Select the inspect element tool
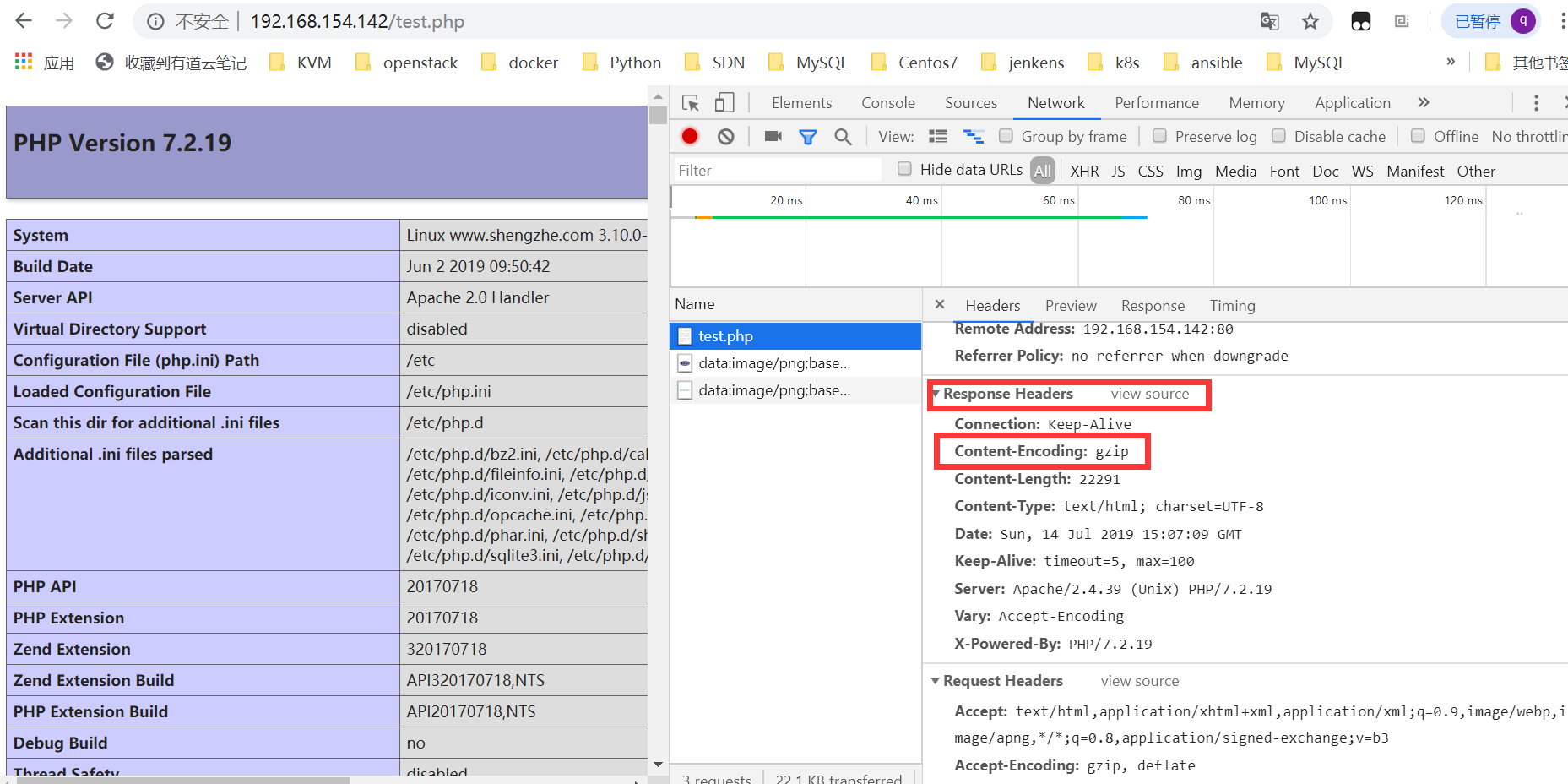The image size is (1568, 784). [x=691, y=103]
